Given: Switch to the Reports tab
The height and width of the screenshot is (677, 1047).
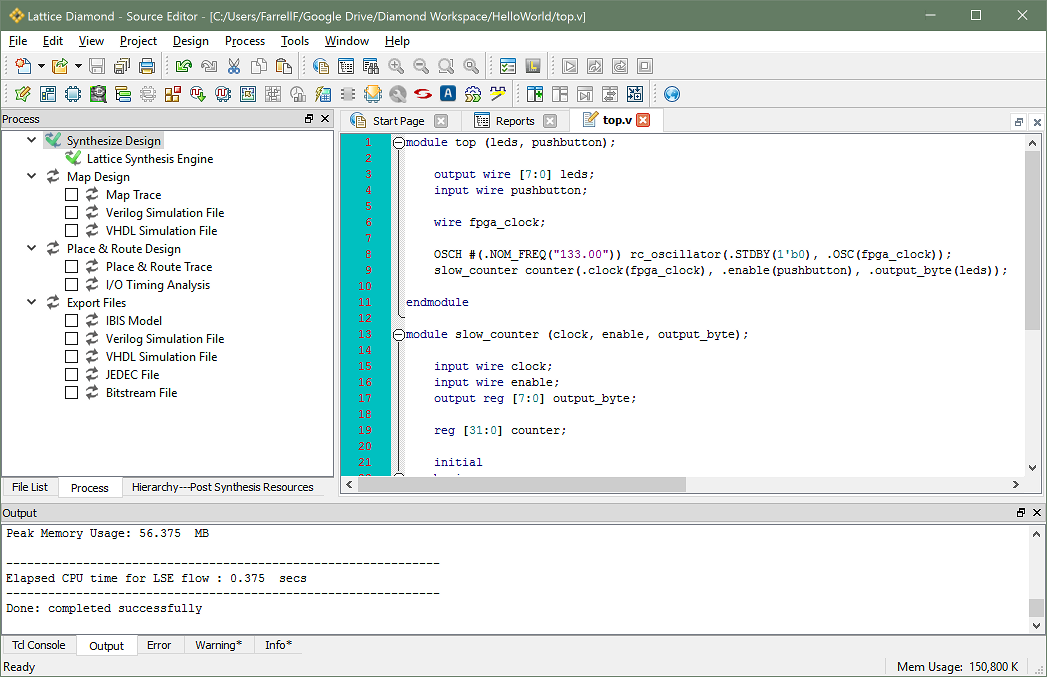Looking at the screenshot, I should (x=514, y=121).
